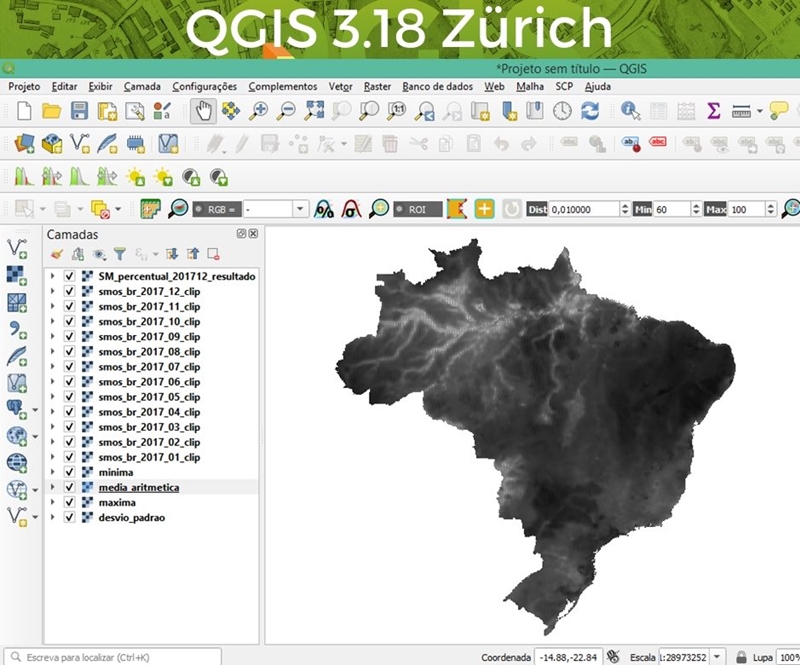
Task: Expand the smos_br_2017_09_clip layer tree
Action: [52, 336]
